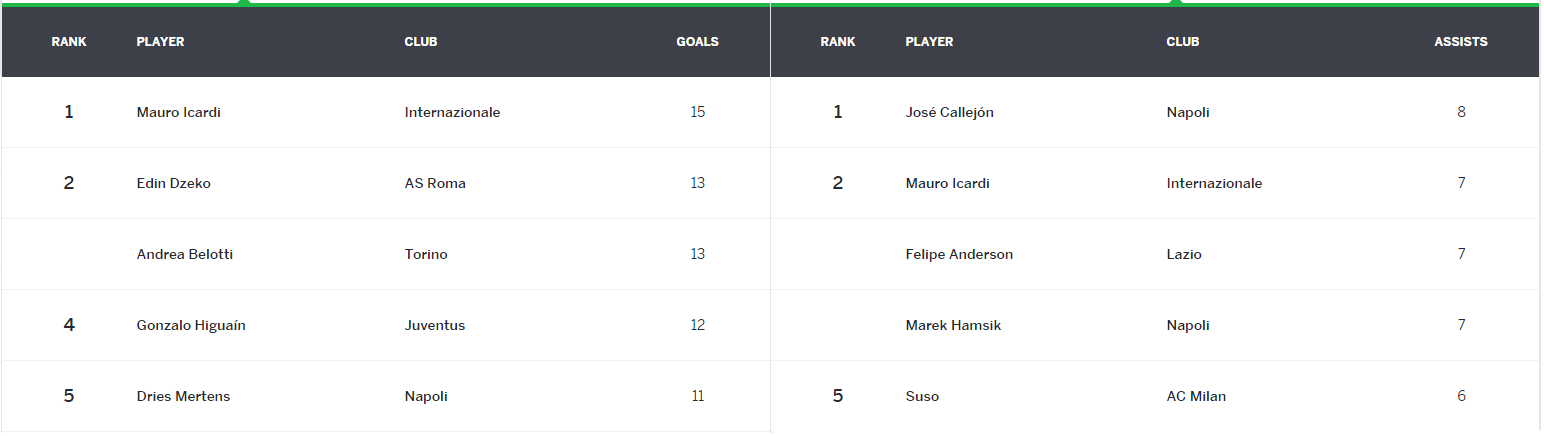This screenshot has width=1544, height=436.
Task: Open José Callejón's player entry
Action: click(x=949, y=112)
